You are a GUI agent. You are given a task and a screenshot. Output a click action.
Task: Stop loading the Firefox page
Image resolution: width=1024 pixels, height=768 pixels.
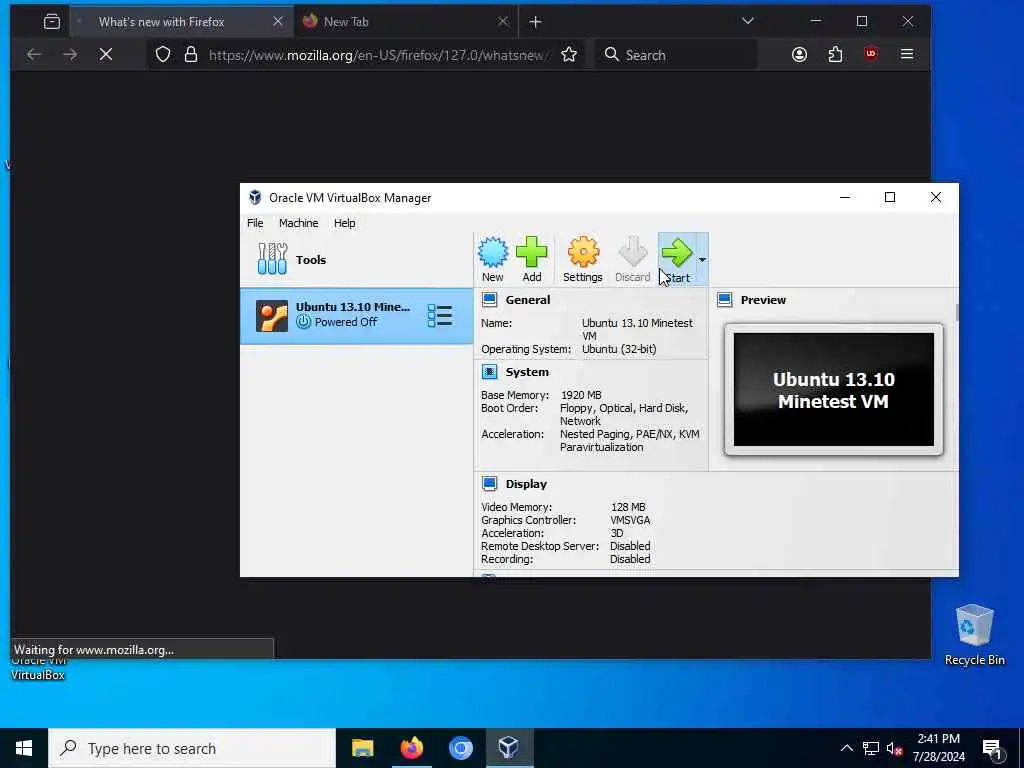(106, 55)
